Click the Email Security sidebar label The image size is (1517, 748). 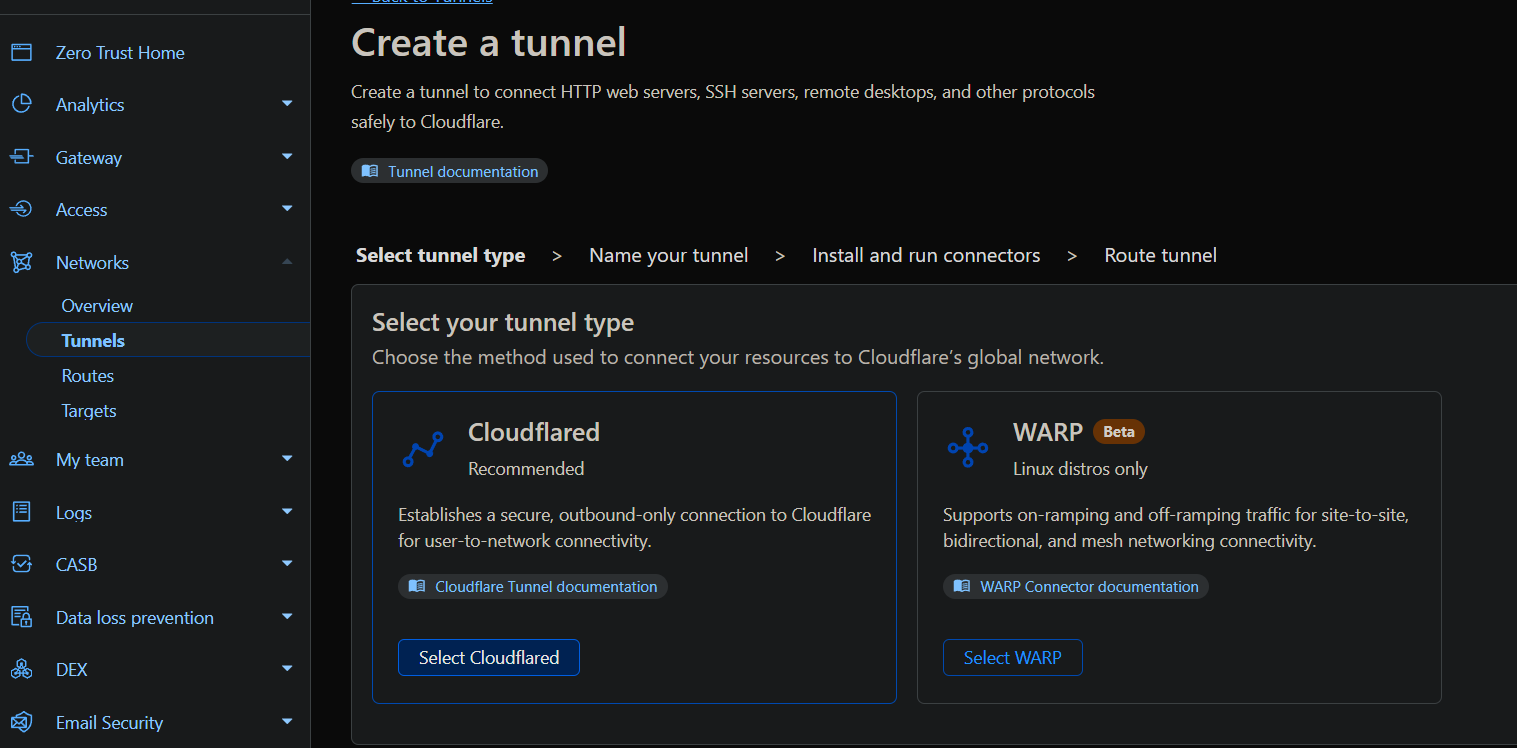[109, 723]
